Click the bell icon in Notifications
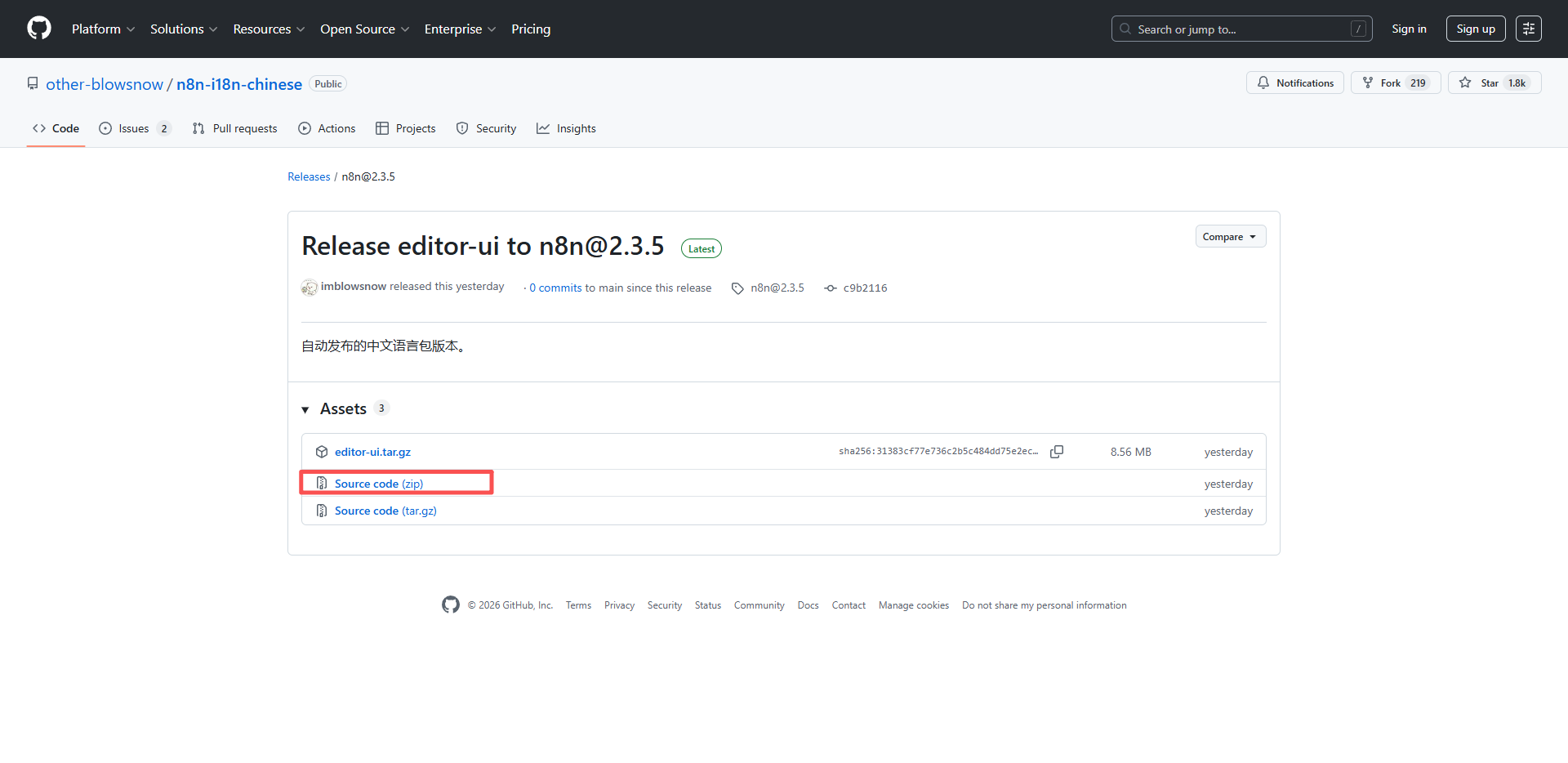 pos(1263,83)
